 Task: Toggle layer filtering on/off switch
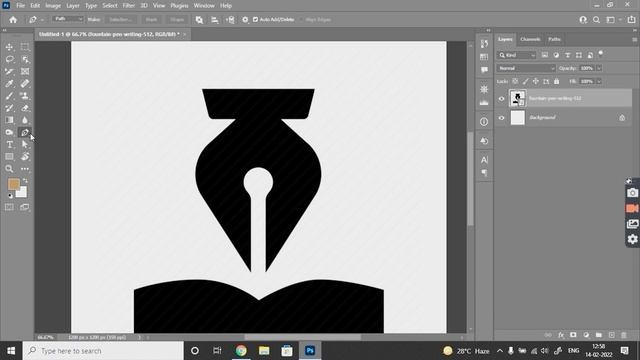pyautogui.click(x=601, y=53)
